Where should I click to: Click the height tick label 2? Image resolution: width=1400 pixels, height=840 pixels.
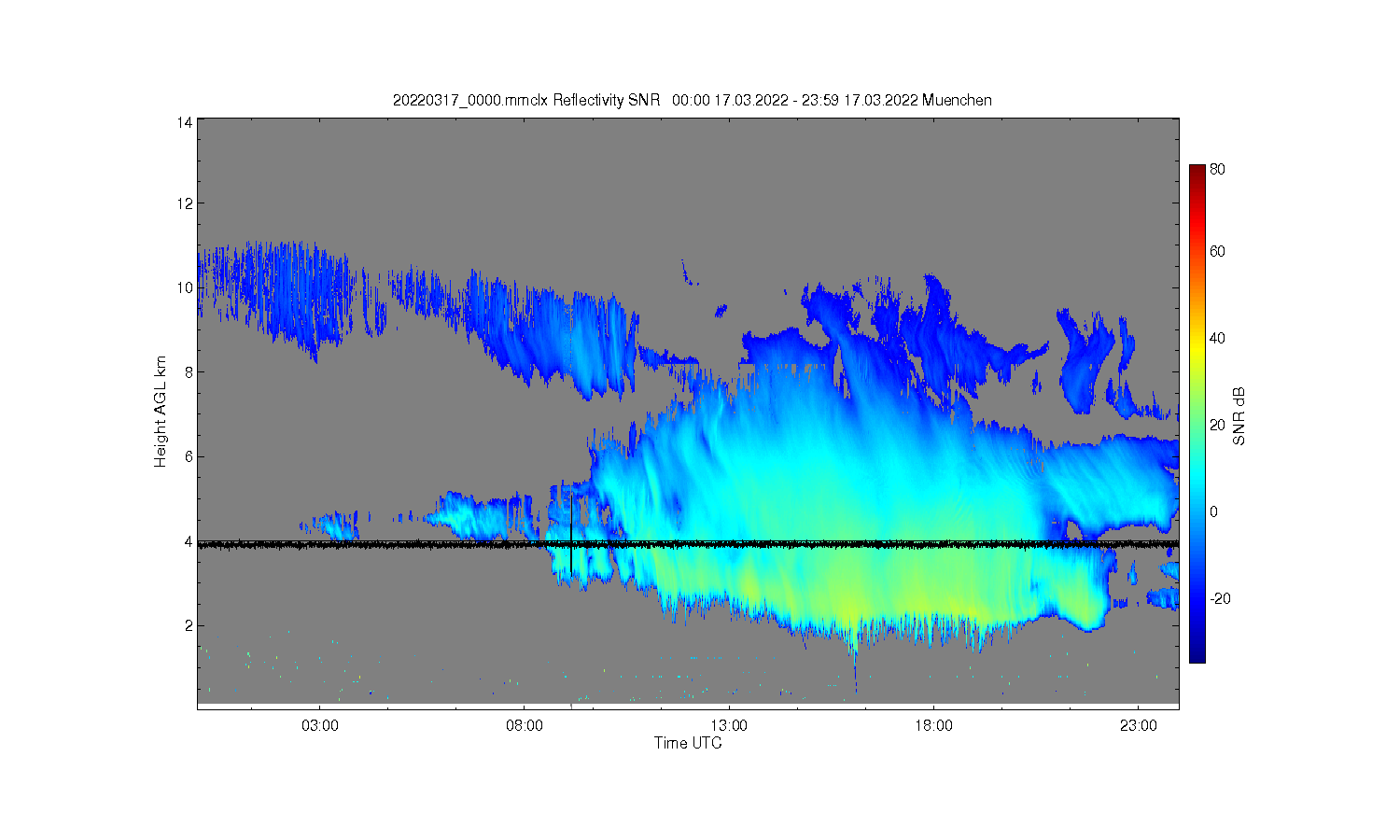(189, 625)
